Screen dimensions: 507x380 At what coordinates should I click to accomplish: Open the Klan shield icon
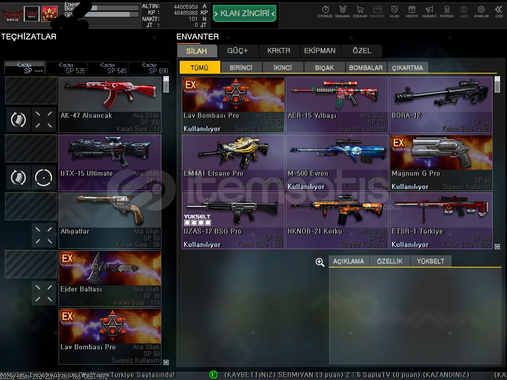pyautogui.click(x=394, y=11)
